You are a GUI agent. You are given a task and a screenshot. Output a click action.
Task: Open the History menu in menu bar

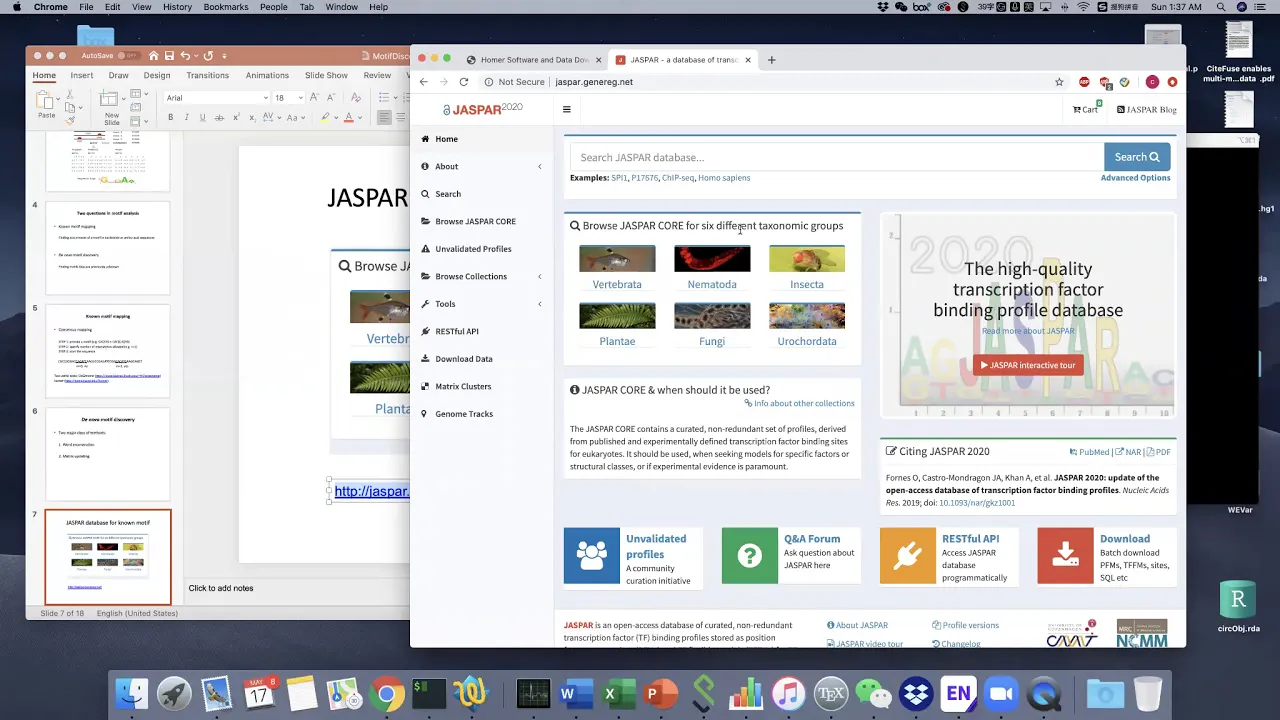[177, 7]
